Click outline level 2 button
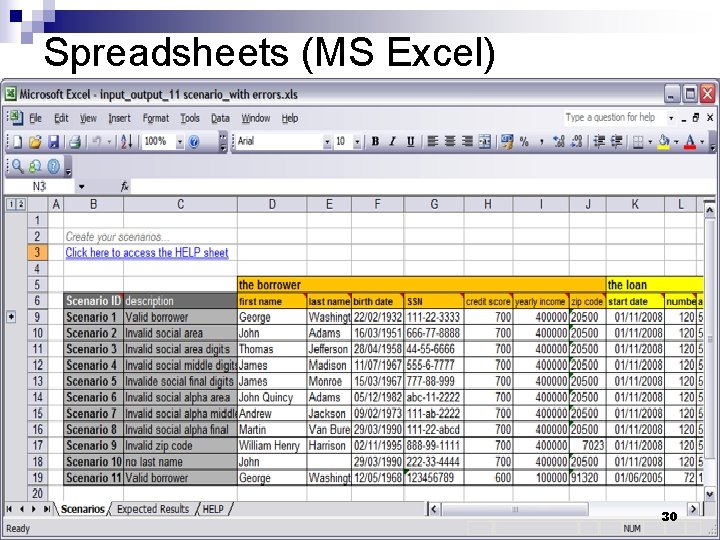720x540 pixels. pos(21,204)
